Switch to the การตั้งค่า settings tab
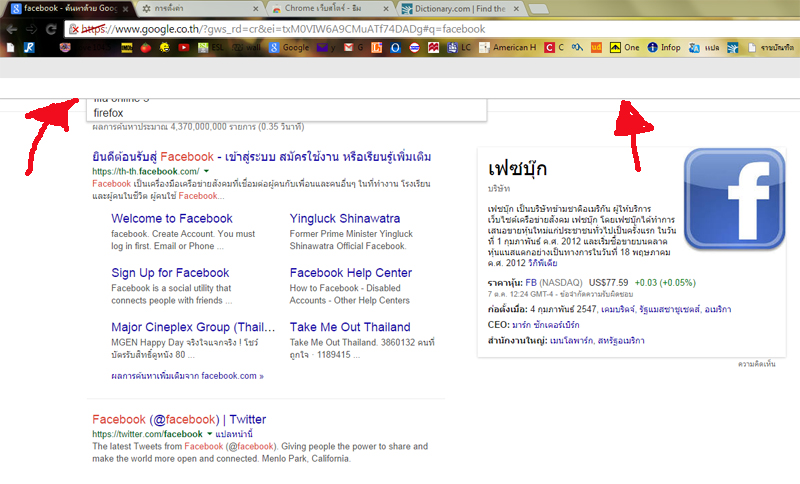Screen dimensions: 800x484 (x=200, y=8)
